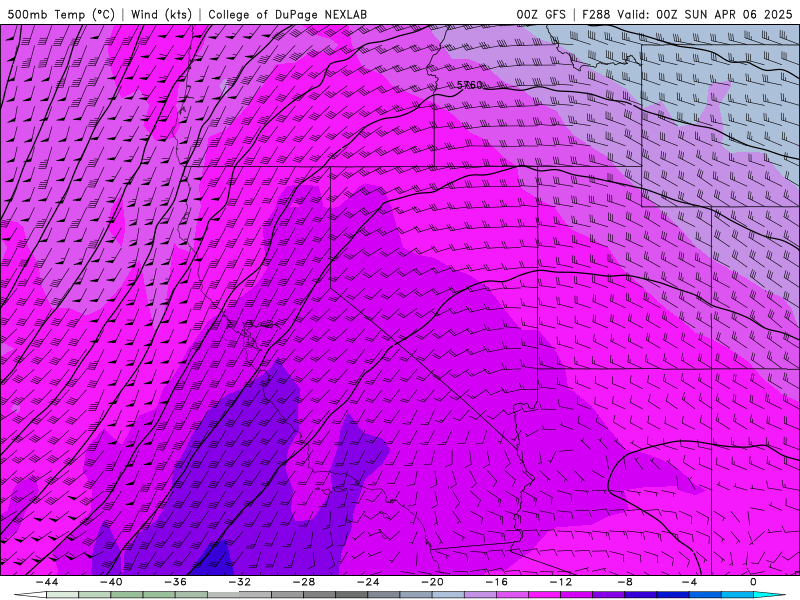Viewport: 800px width, 600px height.
Task: Click the "Wind (kts)" header label
Action: [x=161, y=14]
